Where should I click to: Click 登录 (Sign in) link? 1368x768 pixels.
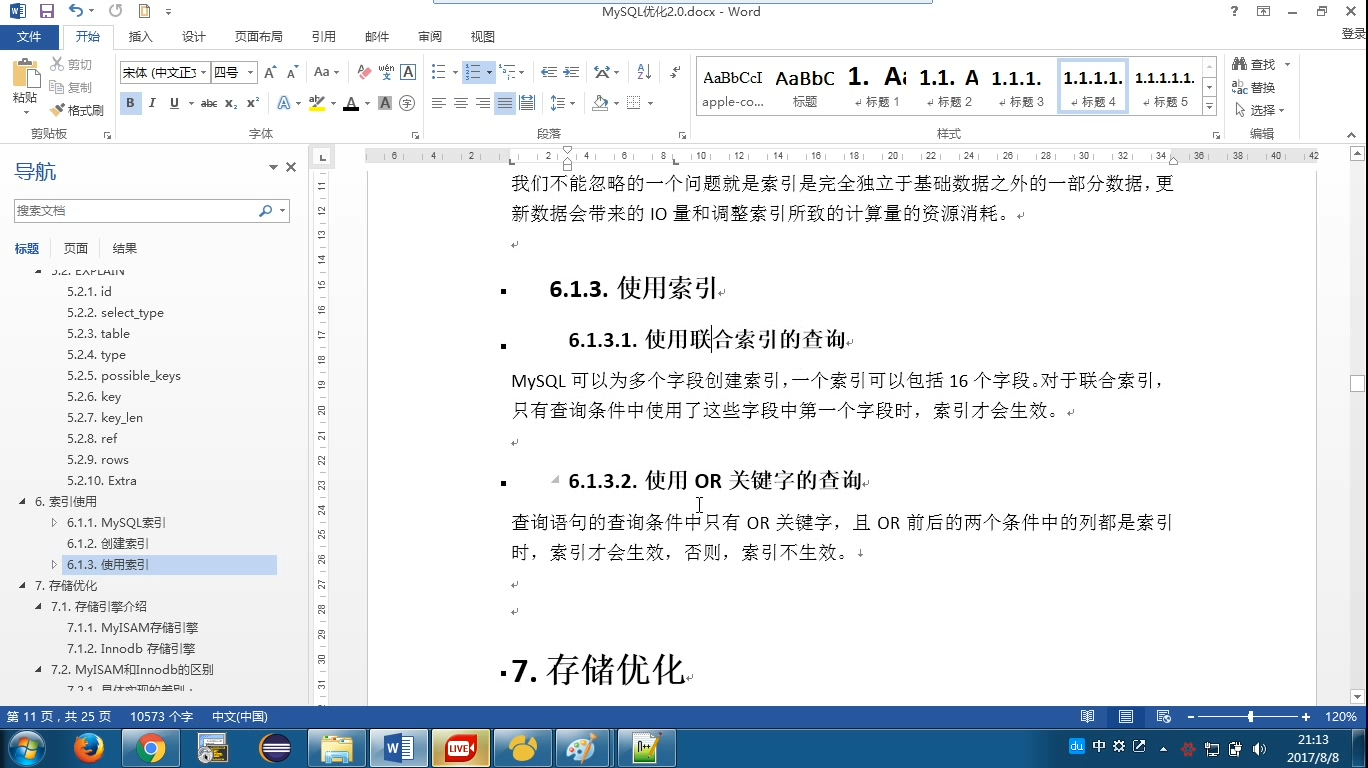(x=1354, y=34)
